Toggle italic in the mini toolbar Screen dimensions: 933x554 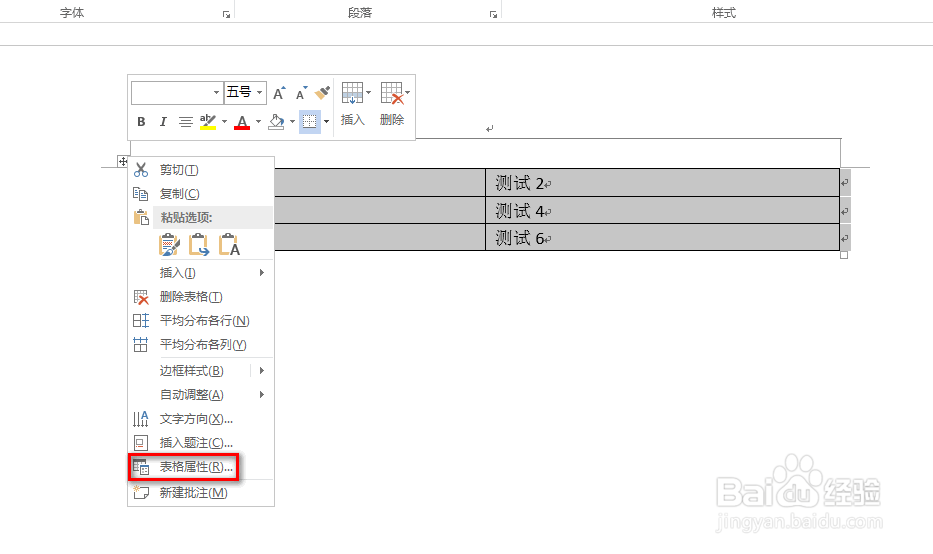pos(162,122)
